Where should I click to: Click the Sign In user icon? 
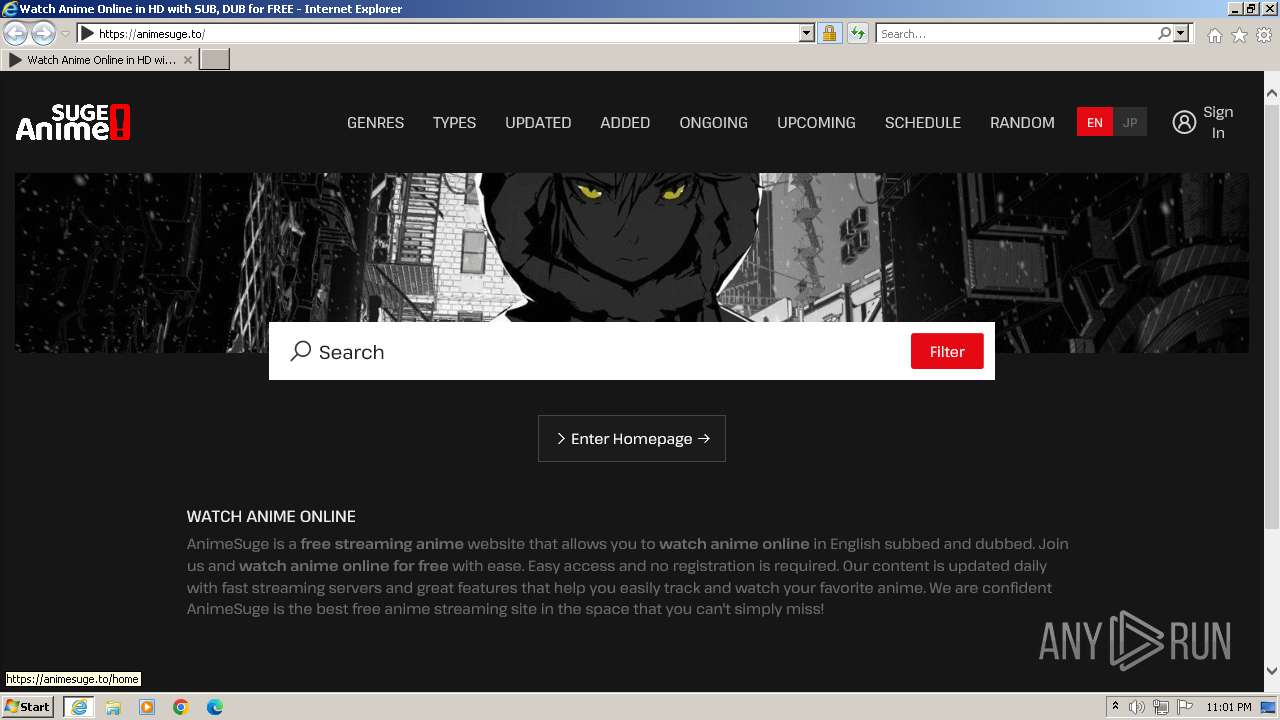tap(1184, 122)
